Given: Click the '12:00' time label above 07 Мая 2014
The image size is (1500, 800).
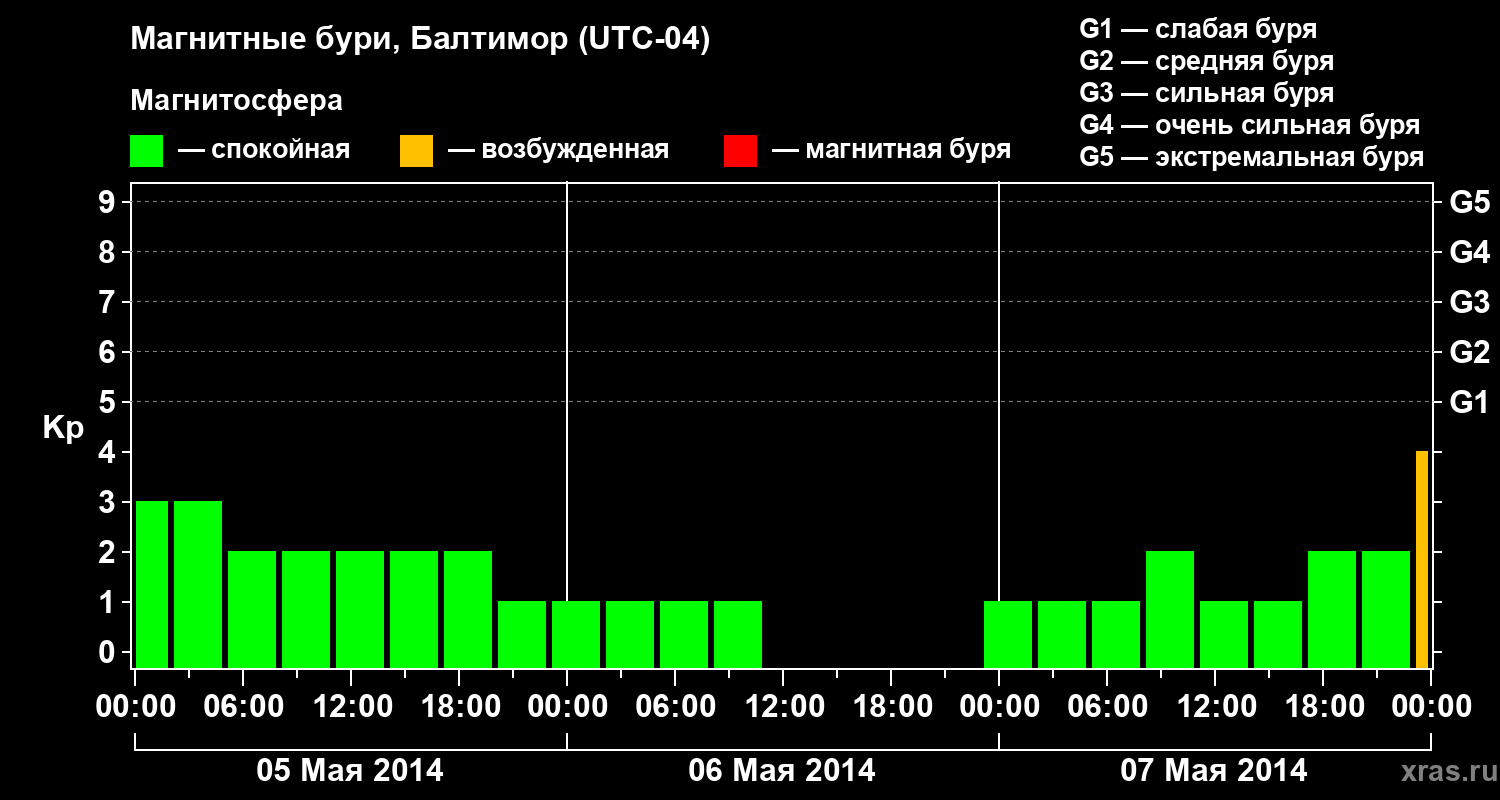Looking at the screenshot, I should [x=1215, y=706].
